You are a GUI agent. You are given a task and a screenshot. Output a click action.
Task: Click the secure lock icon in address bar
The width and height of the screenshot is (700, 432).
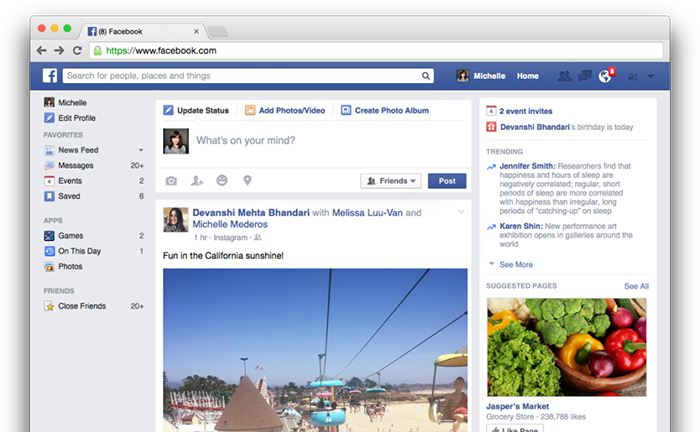[97, 51]
